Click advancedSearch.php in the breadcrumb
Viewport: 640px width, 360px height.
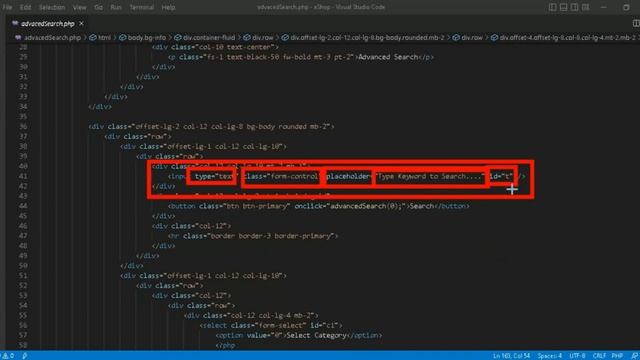[52, 38]
